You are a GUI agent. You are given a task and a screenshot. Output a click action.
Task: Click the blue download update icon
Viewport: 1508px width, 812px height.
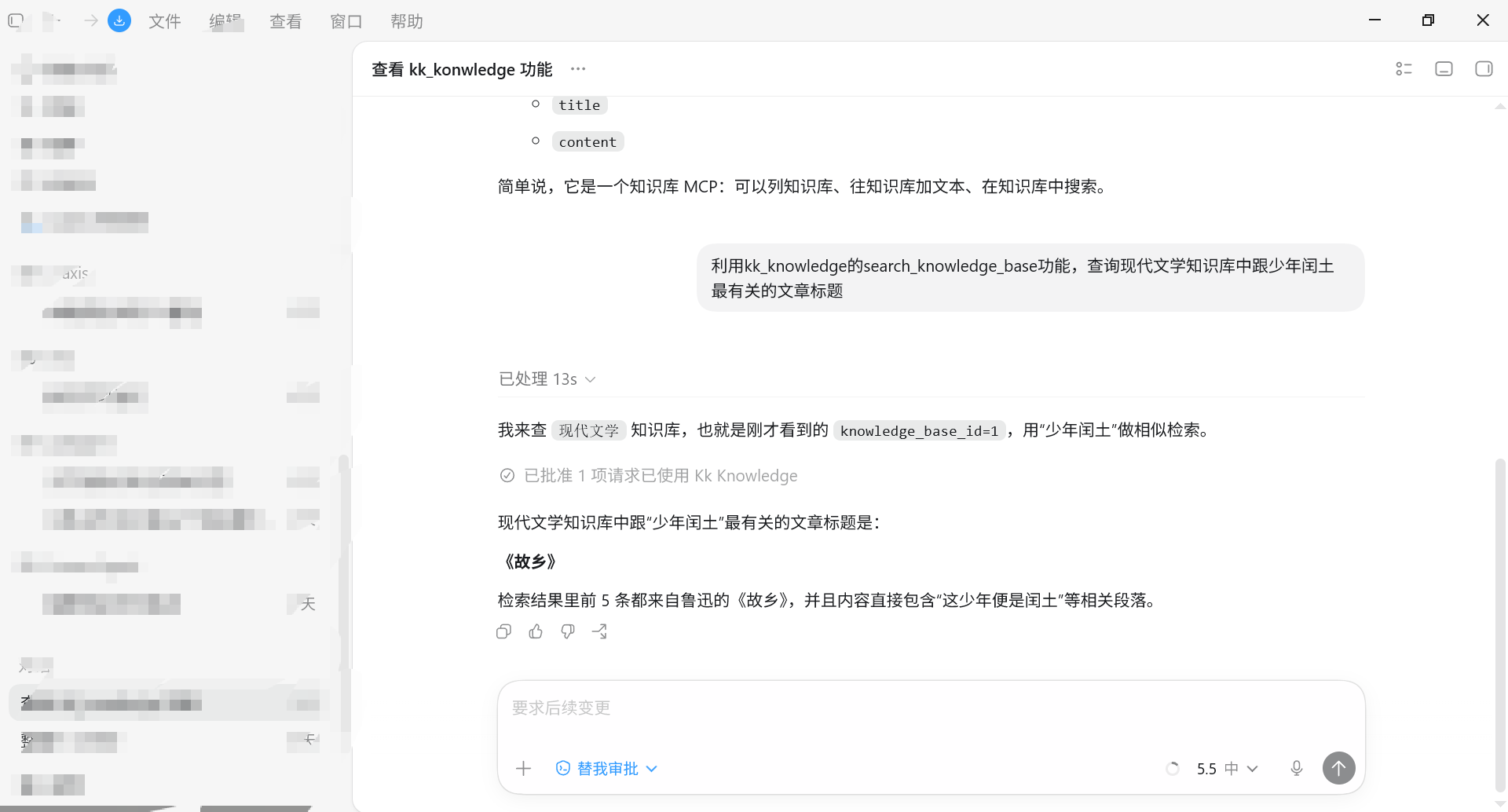[x=119, y=20]
